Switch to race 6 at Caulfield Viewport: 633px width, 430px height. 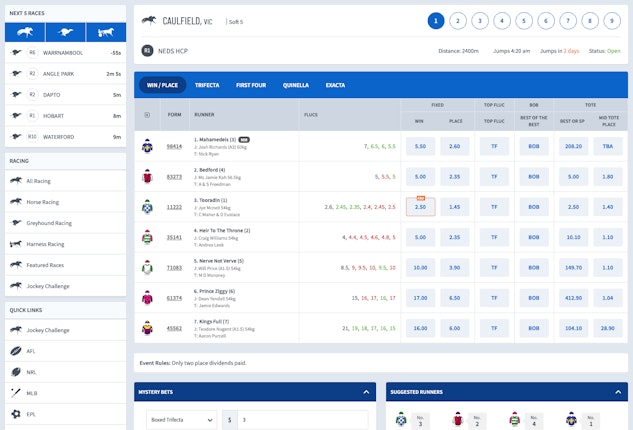coord(546,21)
